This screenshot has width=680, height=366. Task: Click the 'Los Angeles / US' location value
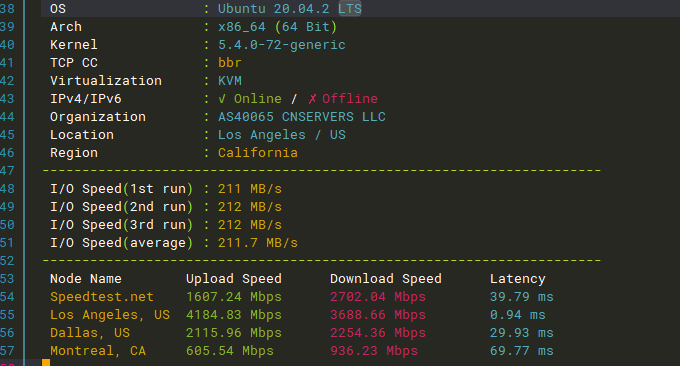(x=281, y=135)
